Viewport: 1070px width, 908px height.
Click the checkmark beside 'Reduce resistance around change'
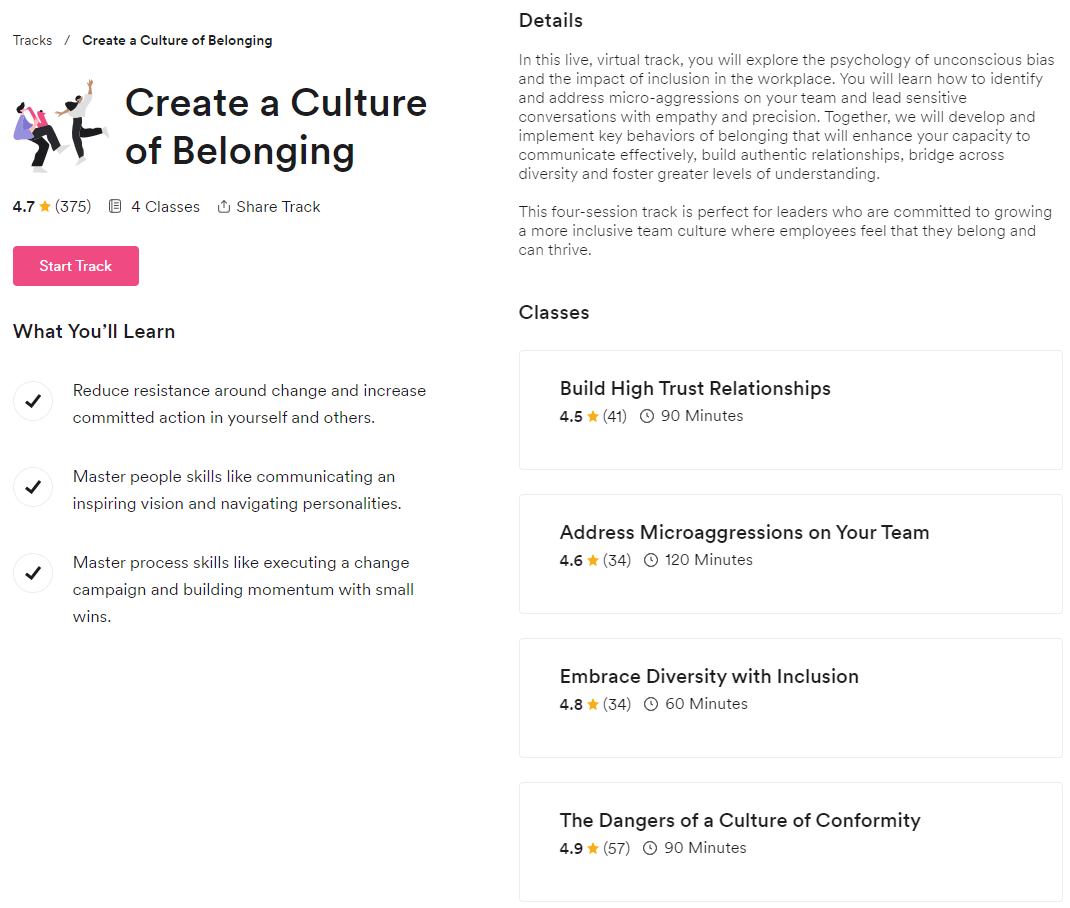[33, 401]
